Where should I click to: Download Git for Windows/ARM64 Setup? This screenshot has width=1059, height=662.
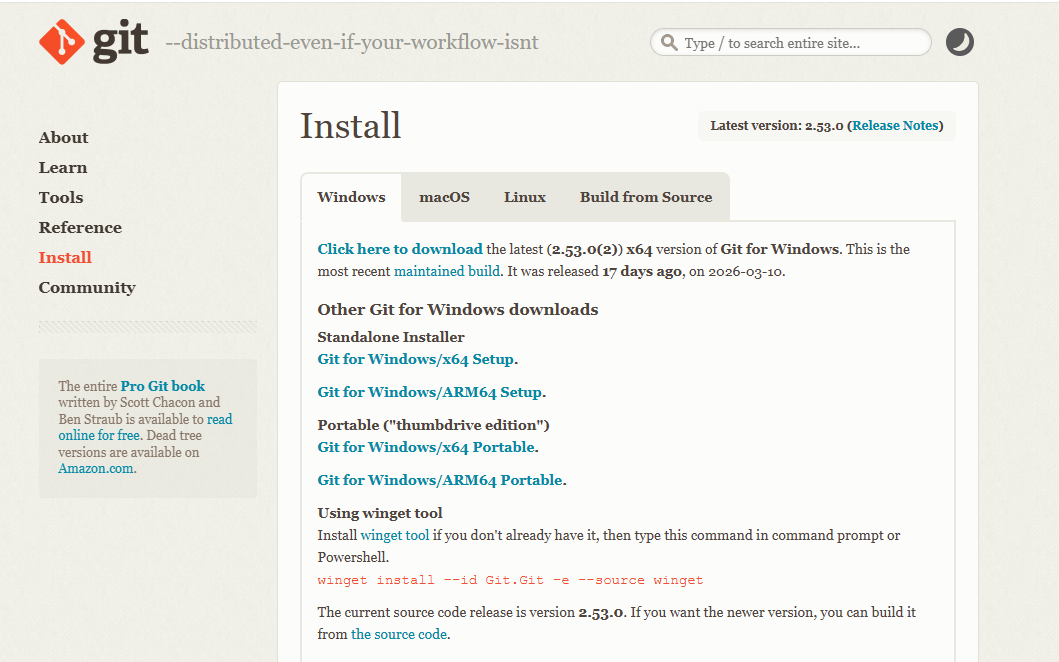(430, 392)
